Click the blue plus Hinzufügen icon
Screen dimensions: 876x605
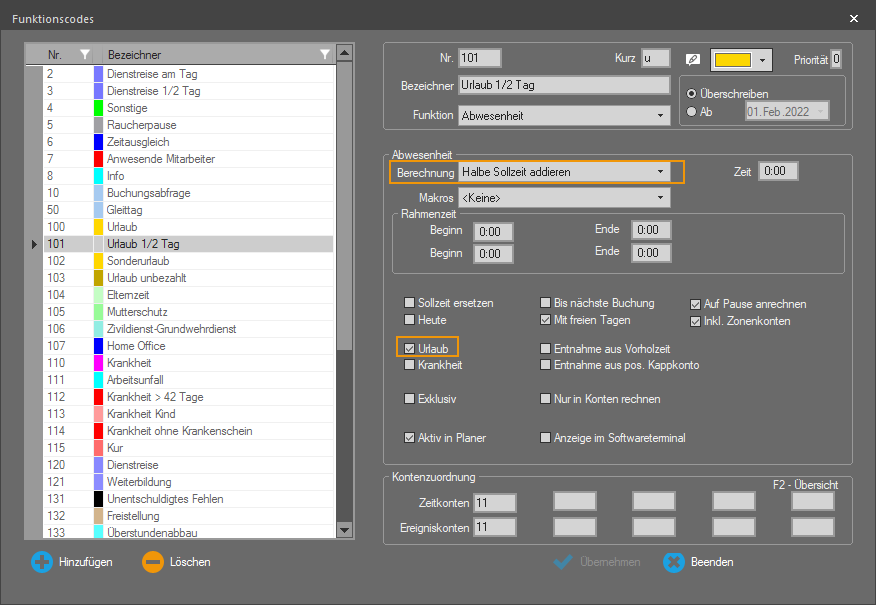pos(41,562)
